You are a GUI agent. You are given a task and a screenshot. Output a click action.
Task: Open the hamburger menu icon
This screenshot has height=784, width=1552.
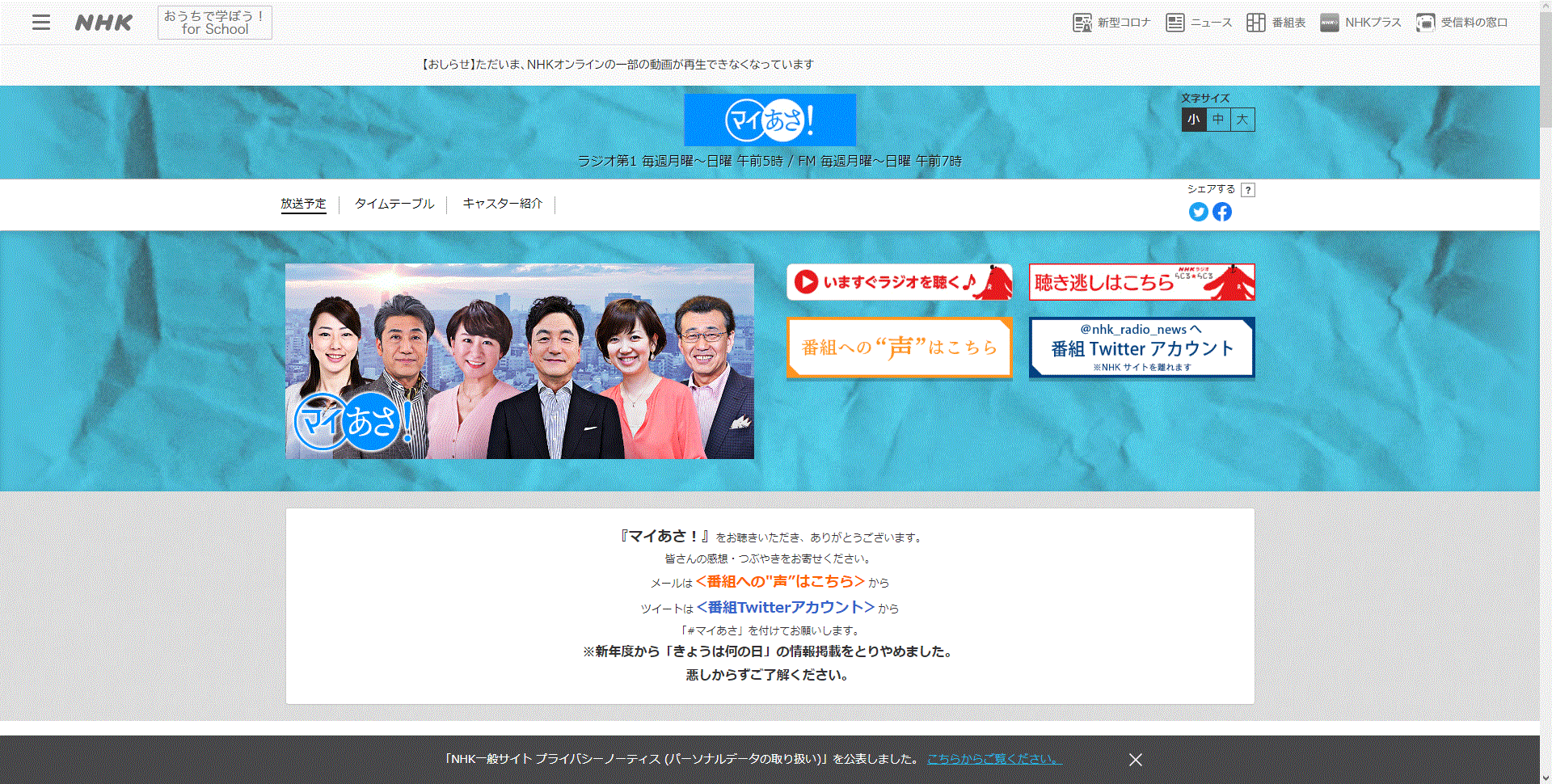coord(41,23)
